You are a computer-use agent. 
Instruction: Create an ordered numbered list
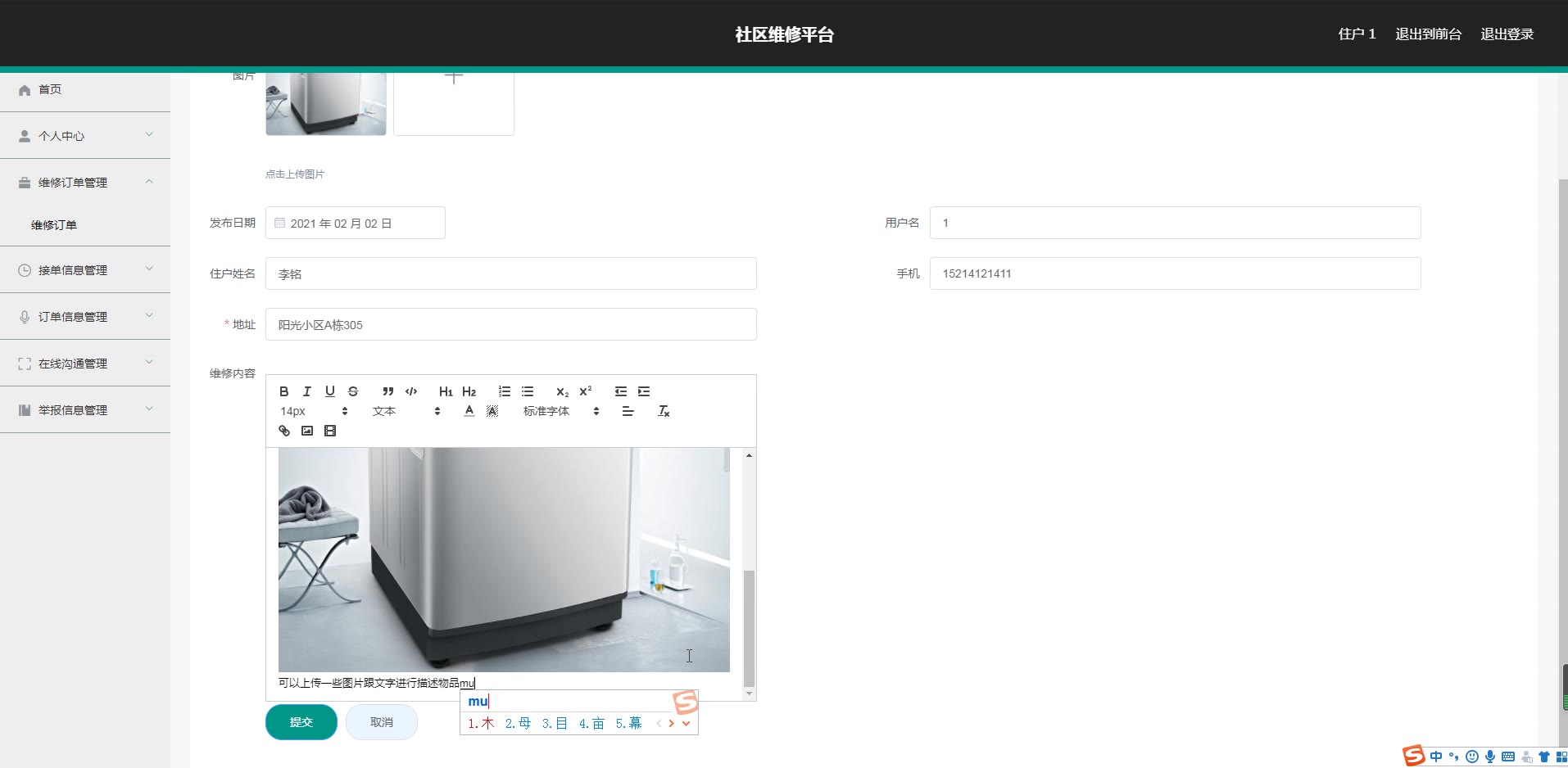pos(505,391)
